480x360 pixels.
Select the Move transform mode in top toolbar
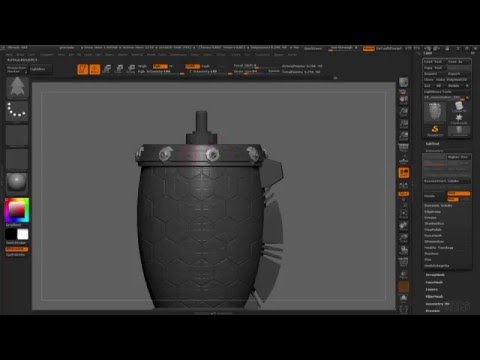[107, 69]
